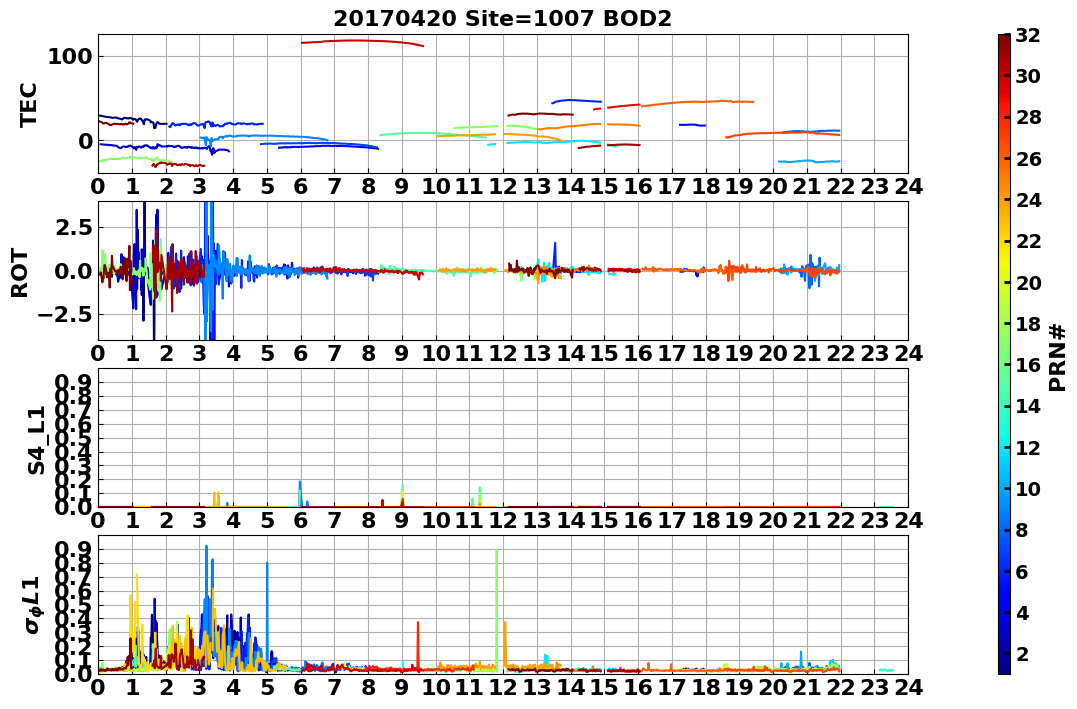Click the '2.5' tick on the ROT axis

point(73,227)
